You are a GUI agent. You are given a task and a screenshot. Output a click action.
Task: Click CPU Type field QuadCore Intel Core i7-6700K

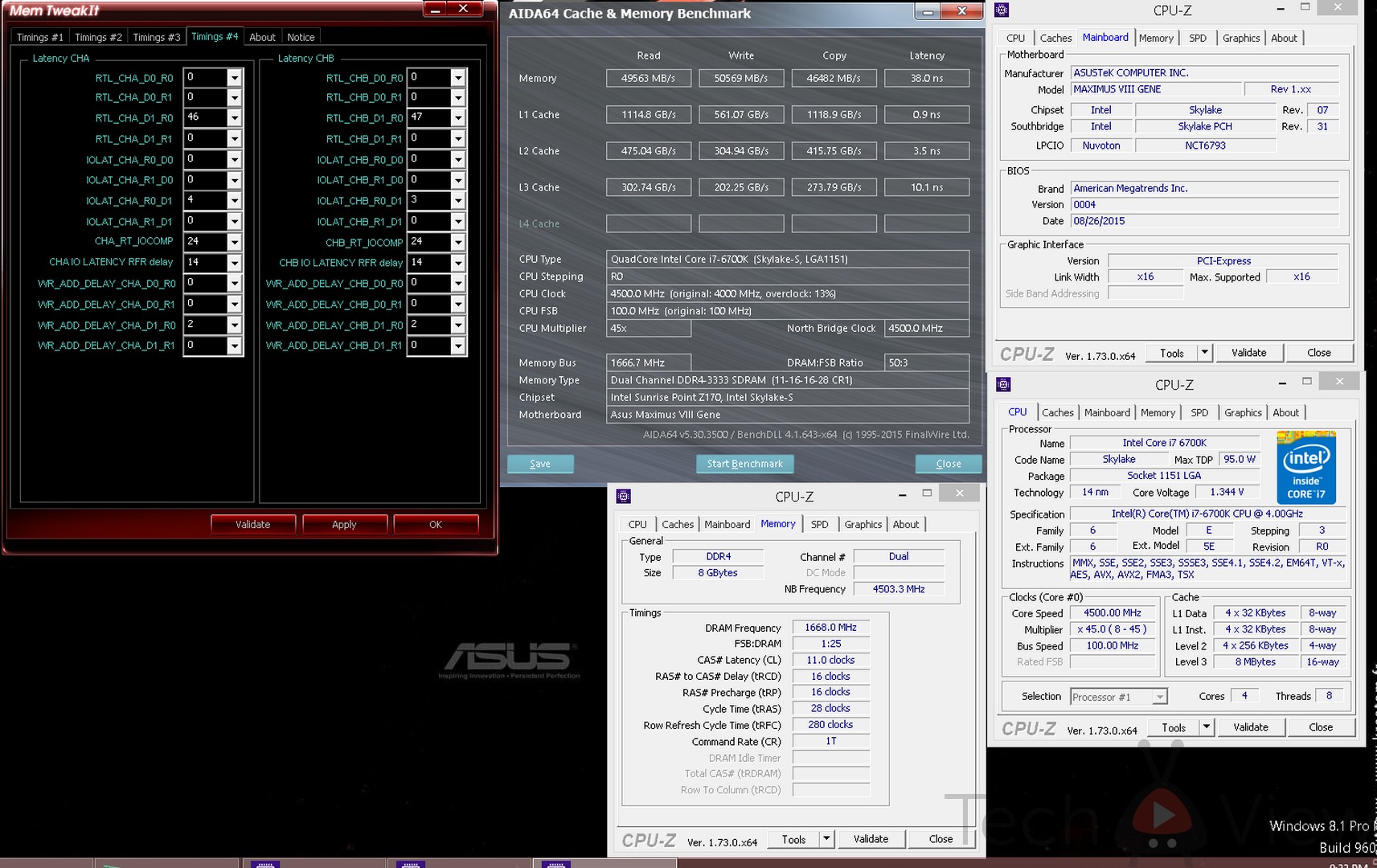click(788, 259)
